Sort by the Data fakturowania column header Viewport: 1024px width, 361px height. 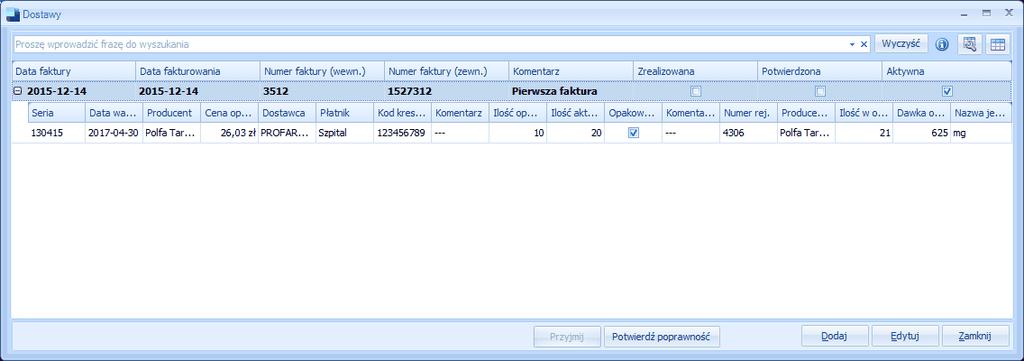(197, 71)
